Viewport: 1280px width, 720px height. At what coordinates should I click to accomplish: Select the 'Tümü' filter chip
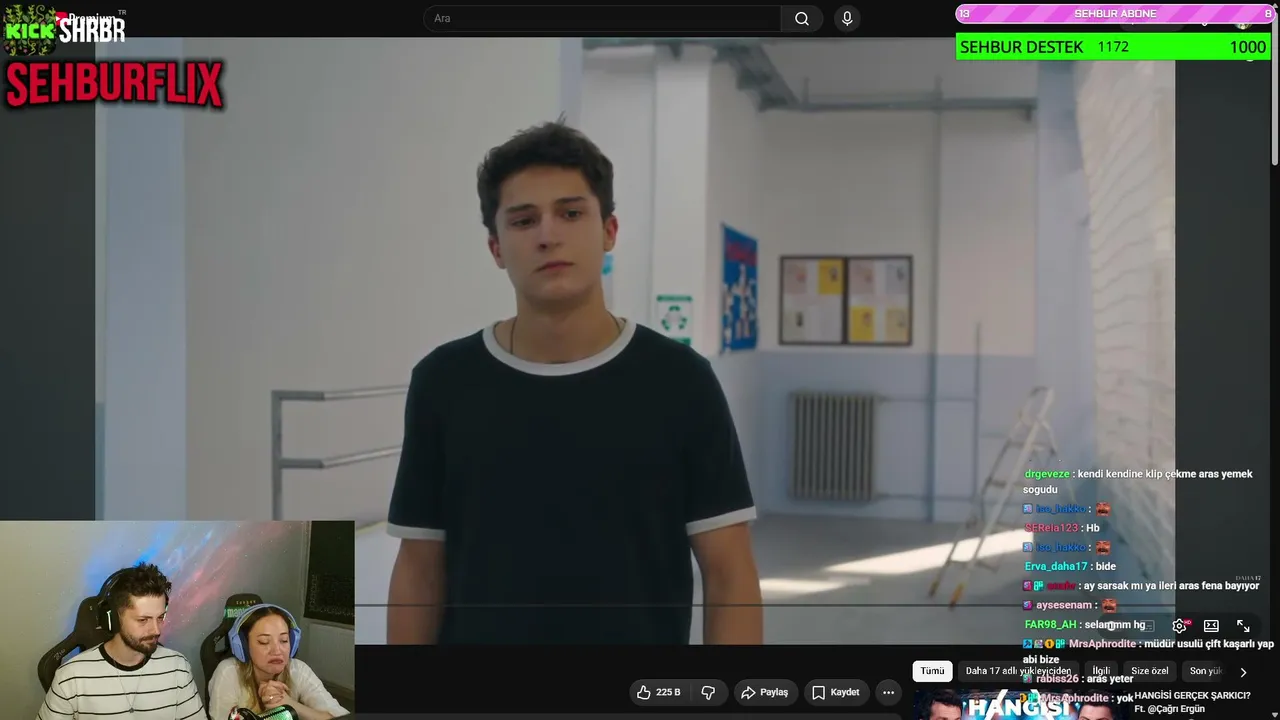[932, 671]
